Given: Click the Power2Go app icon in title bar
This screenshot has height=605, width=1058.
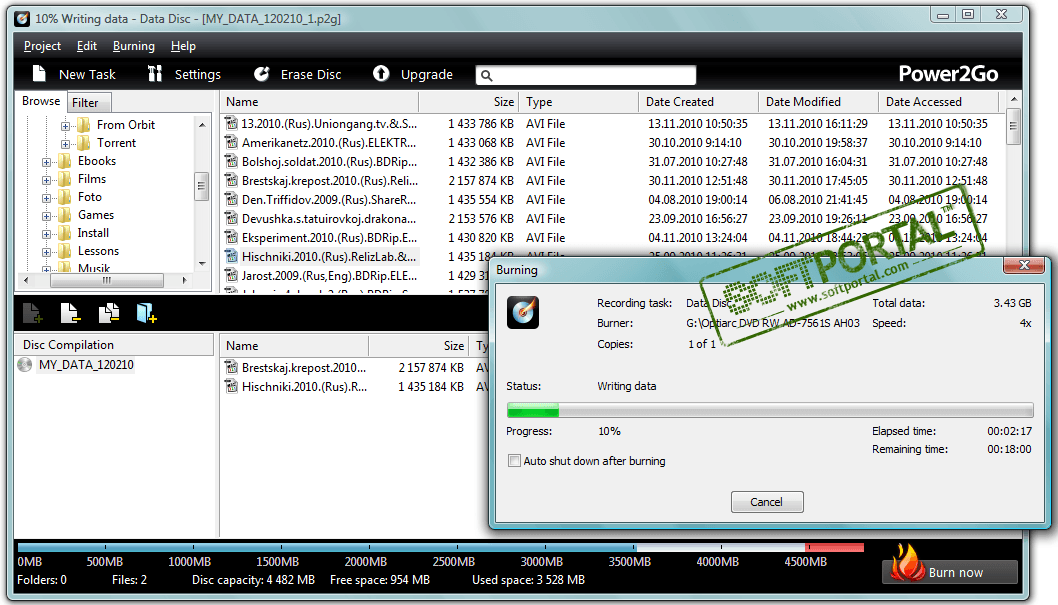Looking at the screenshot, I should (22, 18).
